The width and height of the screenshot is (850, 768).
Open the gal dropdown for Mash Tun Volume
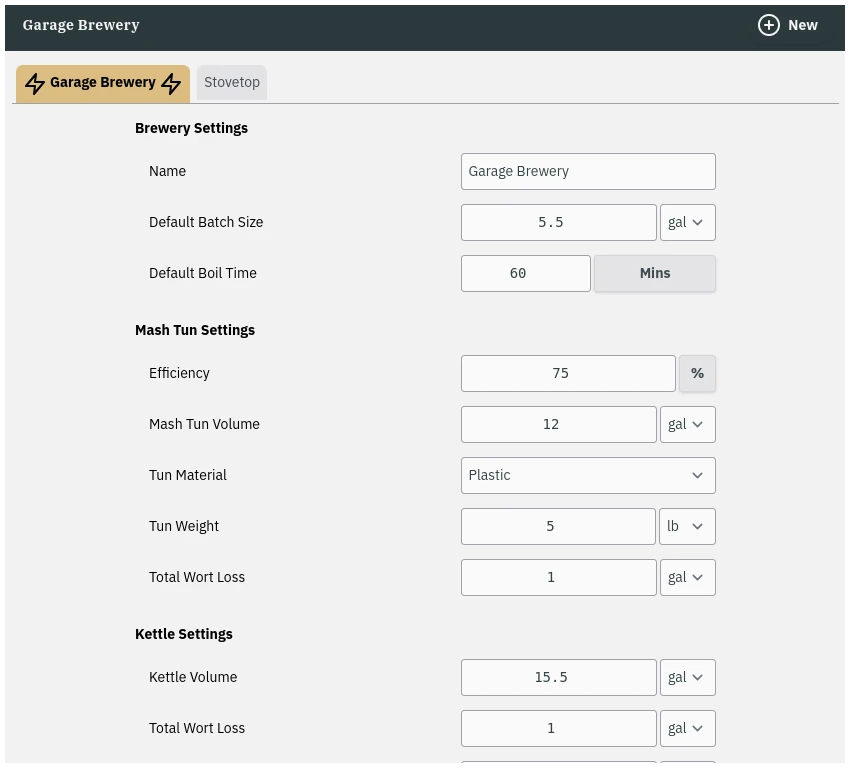pyautogui.click(x=687, y=424)
